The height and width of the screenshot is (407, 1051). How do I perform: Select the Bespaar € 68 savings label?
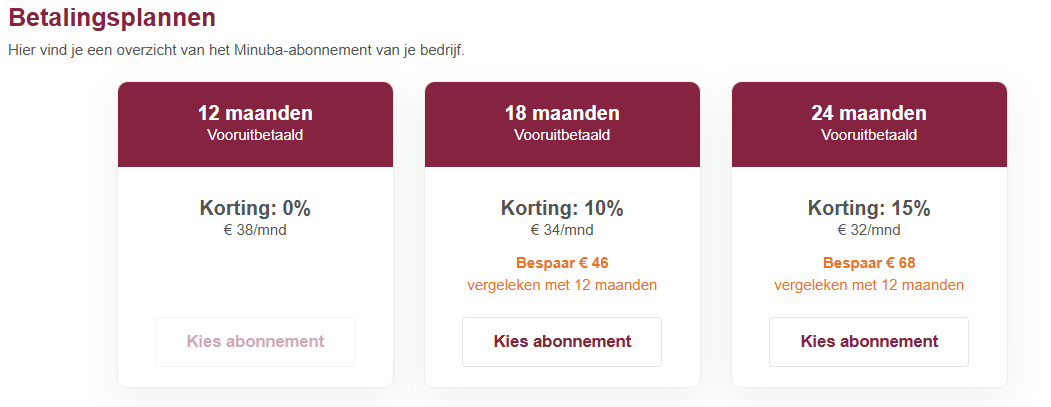click(869, 263)
